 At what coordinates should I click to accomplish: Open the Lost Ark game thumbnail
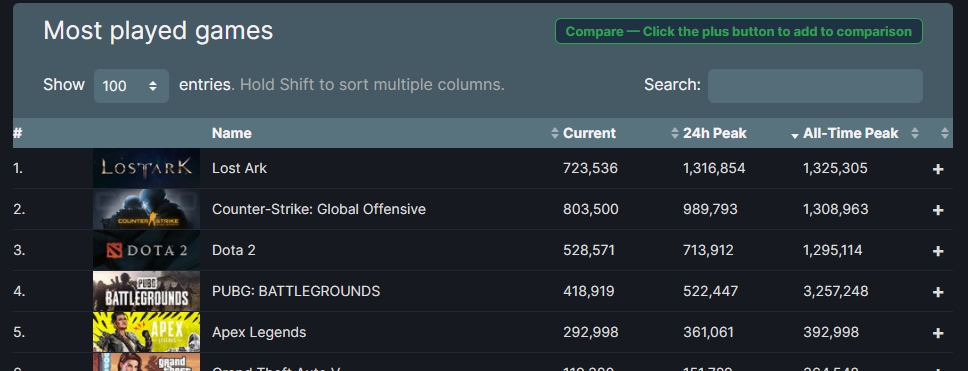[x=146, y=168]
